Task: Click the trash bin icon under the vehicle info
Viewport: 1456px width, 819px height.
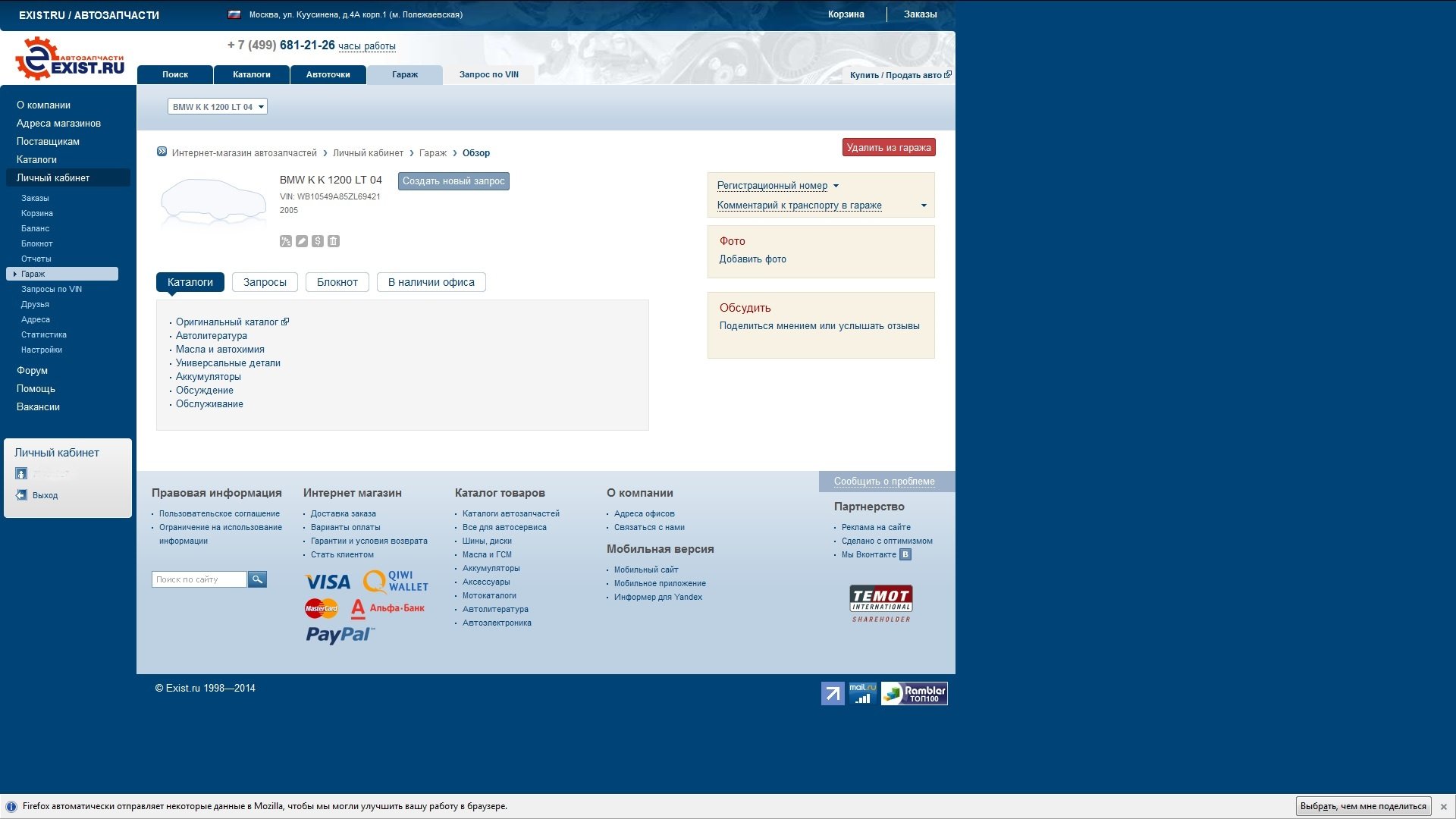Action: pos(334,241)
